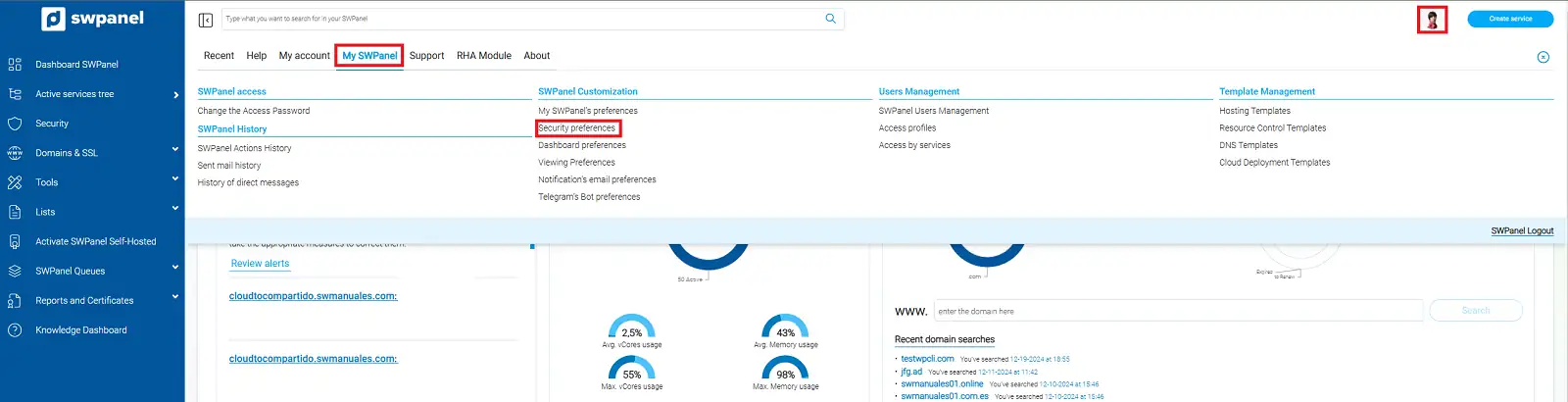Screen dimensions: 1568x402
Task: Click the Reports and Certificates icon
Action: pyautogui.click(x=15, y=301)
